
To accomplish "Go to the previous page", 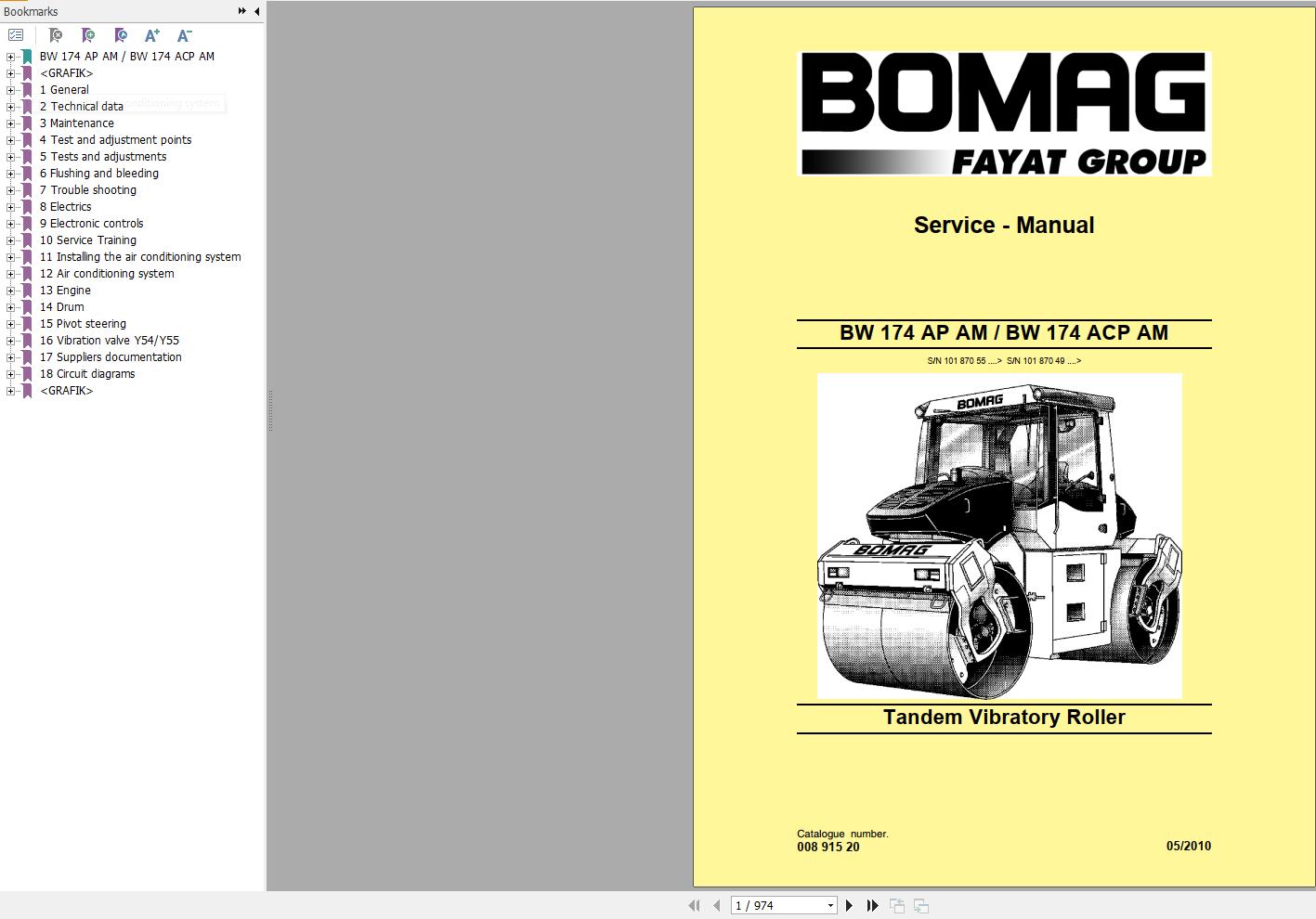I will [716, 905].
